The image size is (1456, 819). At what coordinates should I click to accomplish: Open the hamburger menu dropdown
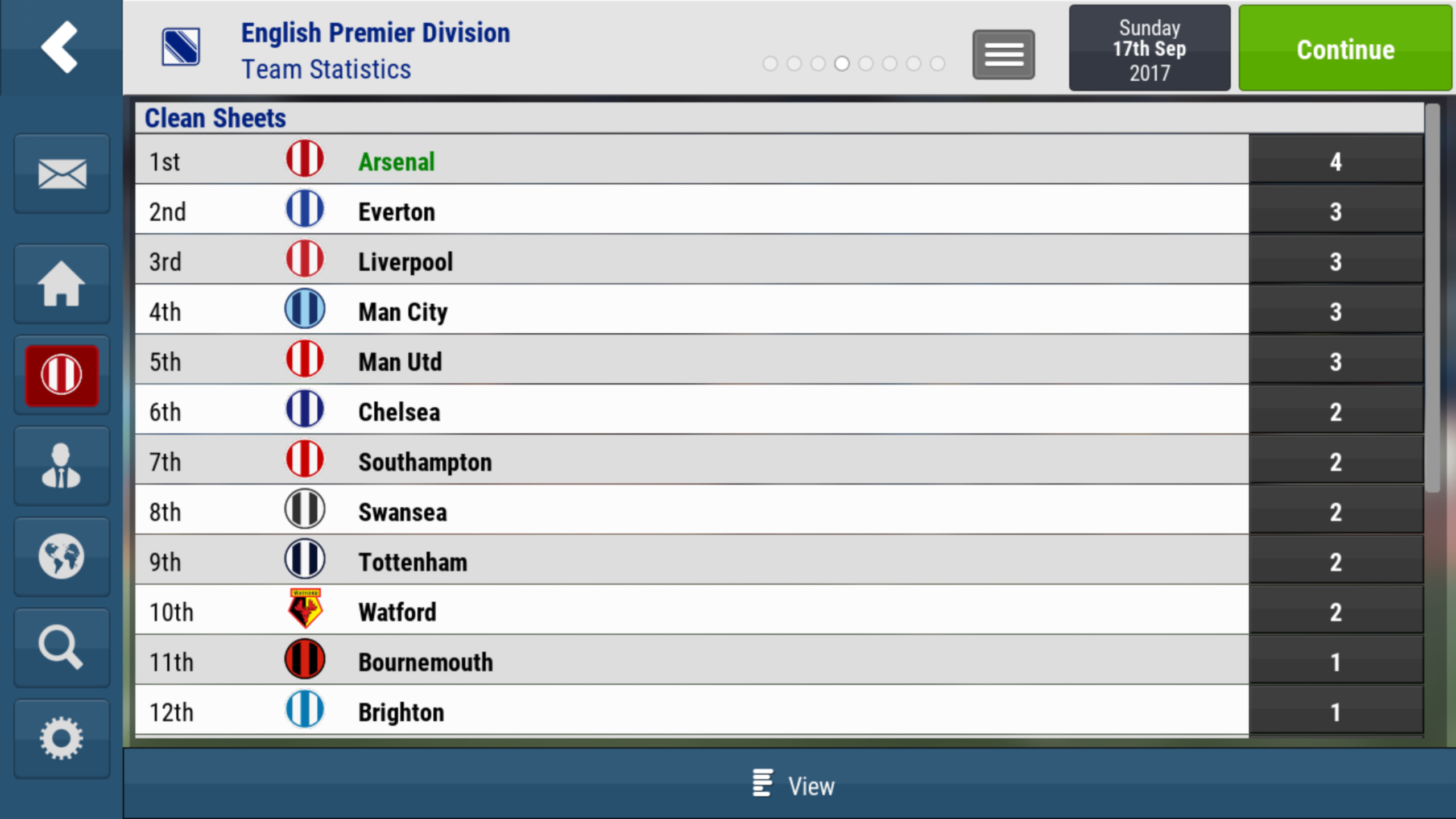point(1004,55)
